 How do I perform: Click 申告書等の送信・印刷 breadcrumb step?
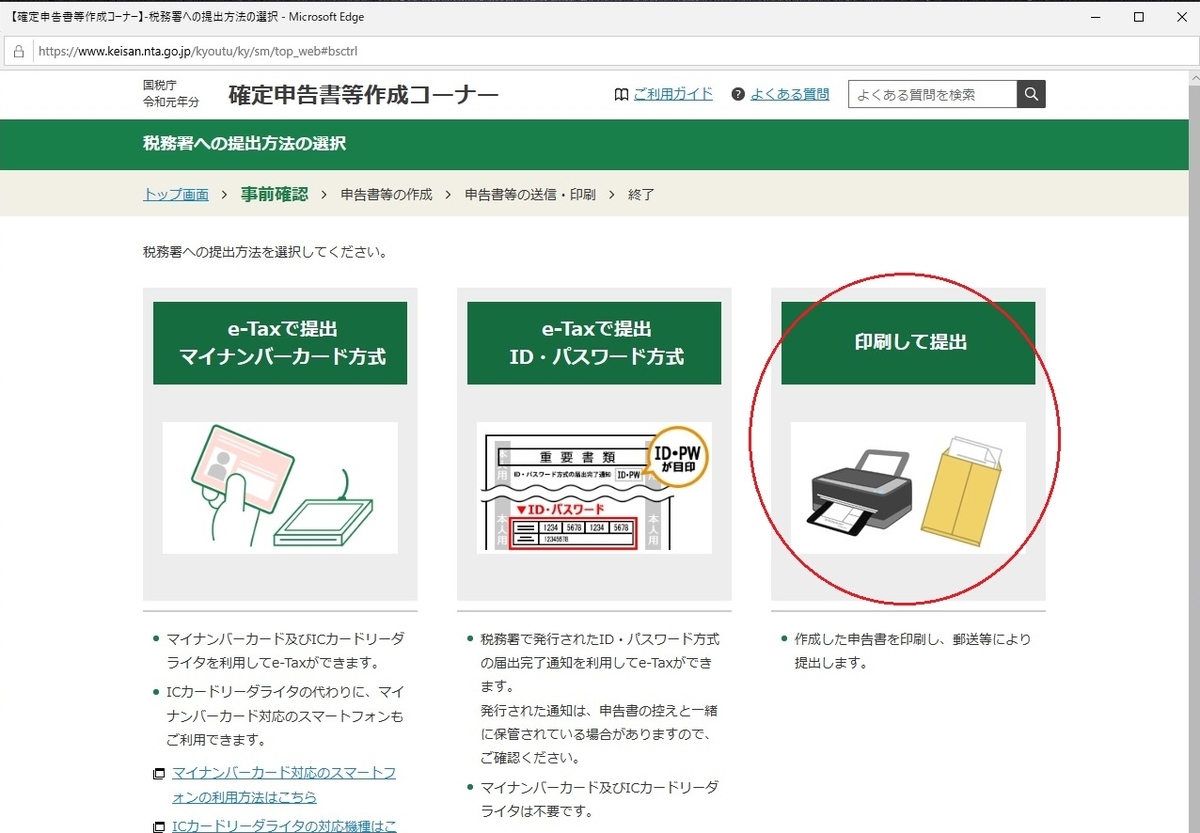point(530,194)
